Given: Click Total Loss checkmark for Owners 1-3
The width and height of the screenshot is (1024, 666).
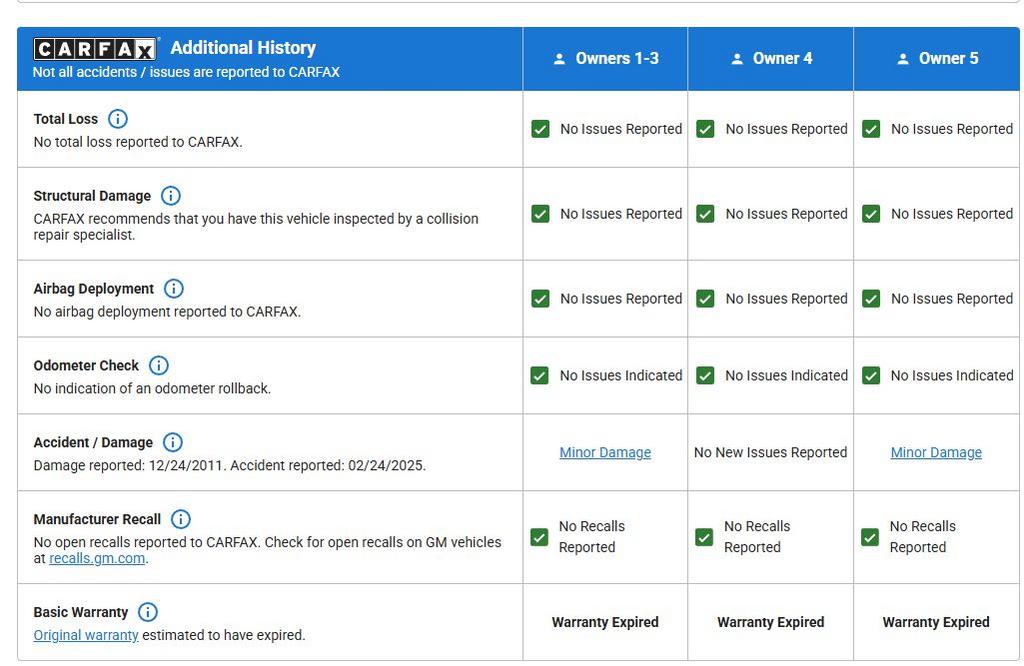Looking at the screenshot, I should click(540, 129).
